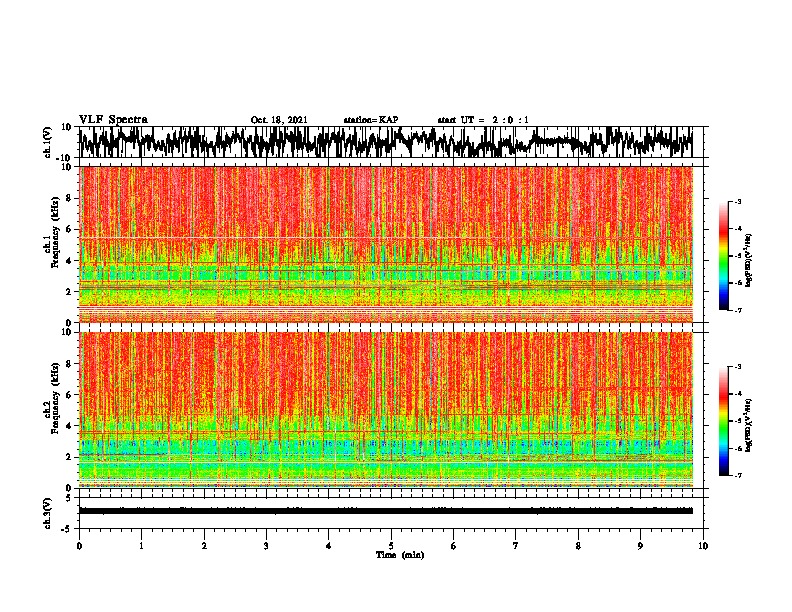The image size is (792, 612).
Task: Click the "ch.3(V)" axis label
Action: pyautogui.click(x=48, y=513)
